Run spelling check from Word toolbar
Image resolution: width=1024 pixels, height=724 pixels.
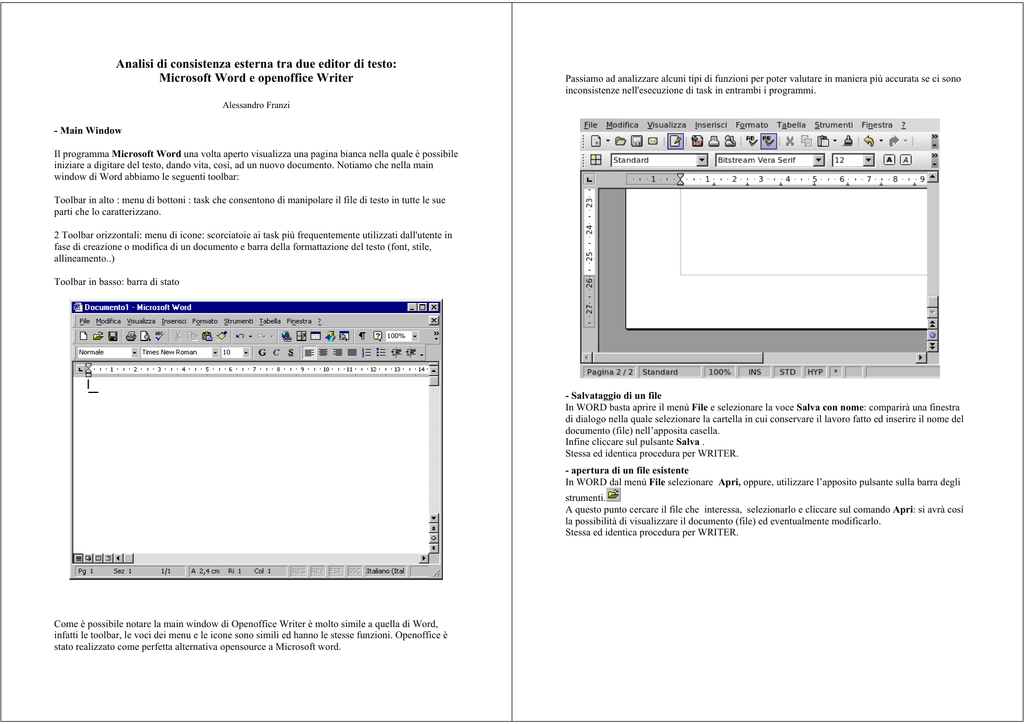pyautogui.click(x=160, y=336)
